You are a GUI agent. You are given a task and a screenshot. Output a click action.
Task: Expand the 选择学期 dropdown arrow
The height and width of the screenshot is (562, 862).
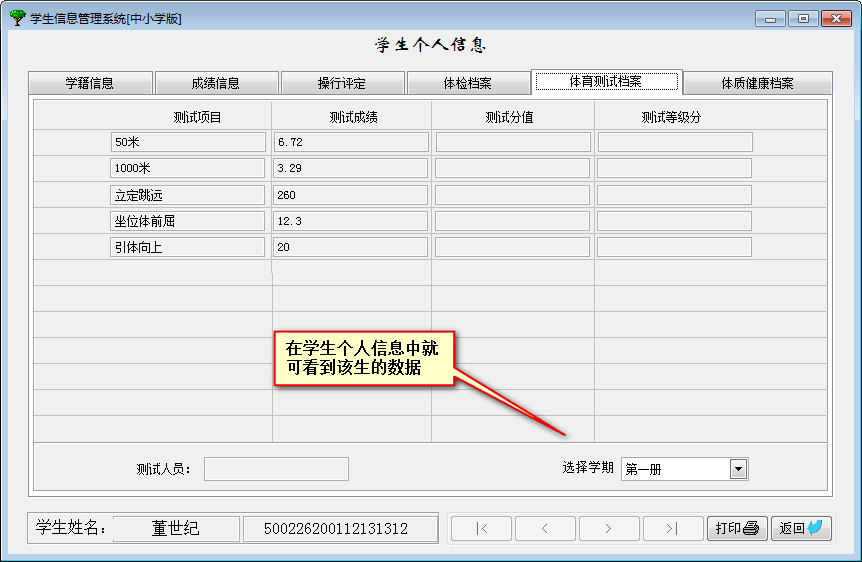point(738,469)
